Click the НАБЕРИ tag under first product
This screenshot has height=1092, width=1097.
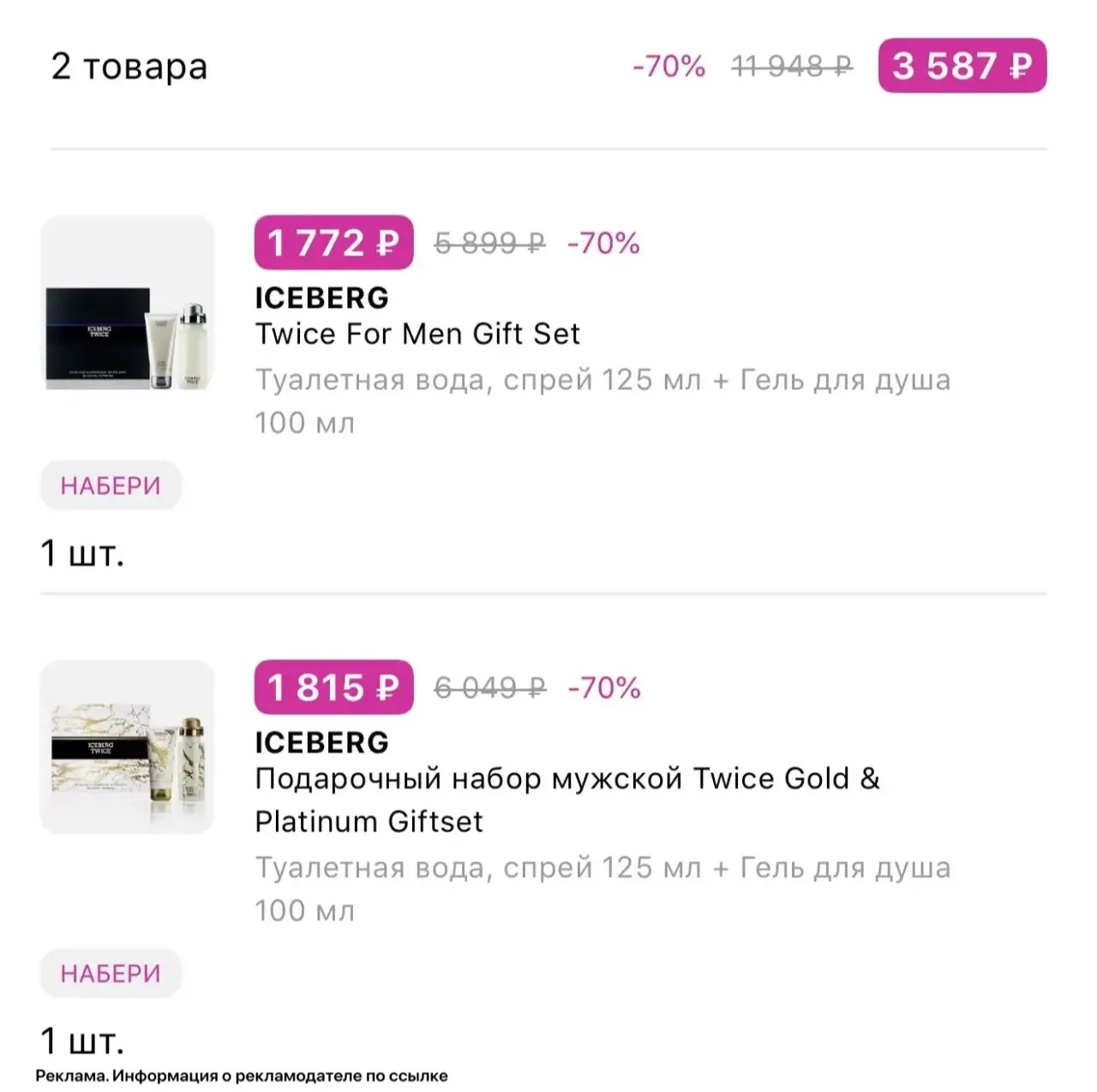(x=111, y=486)
